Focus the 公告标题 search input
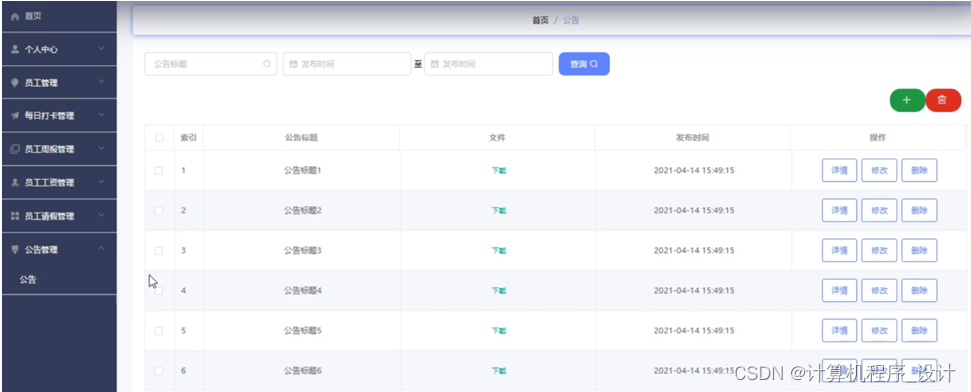 211,64
